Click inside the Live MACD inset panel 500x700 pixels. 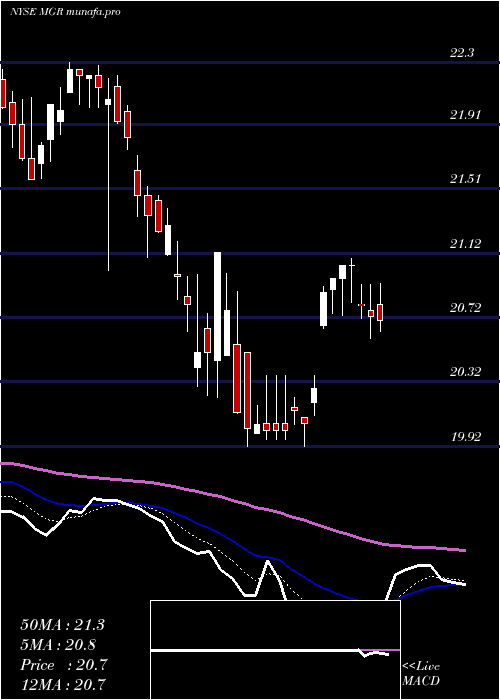275,650
